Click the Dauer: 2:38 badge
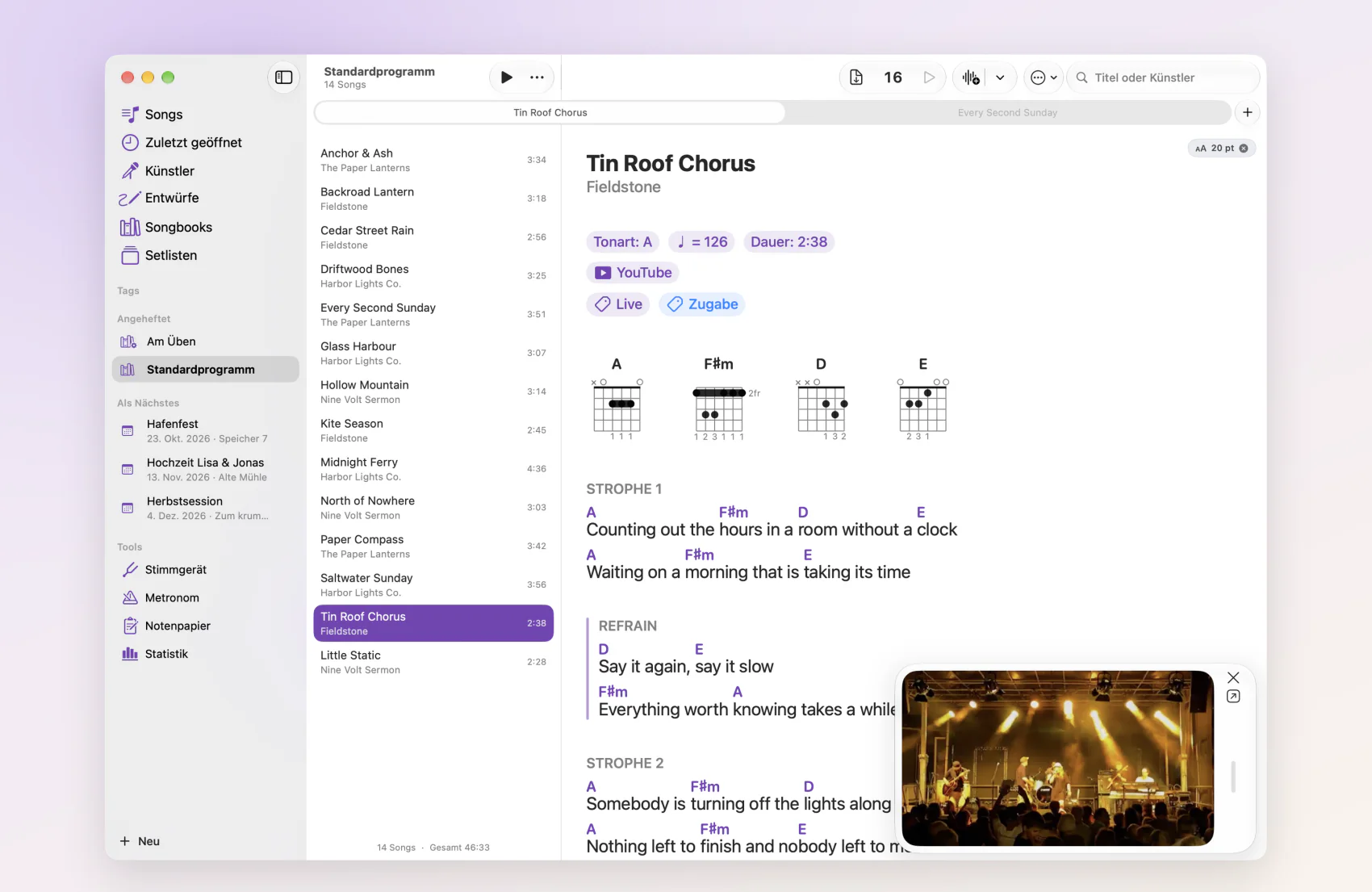1372x892 pixels. point(788,242)
